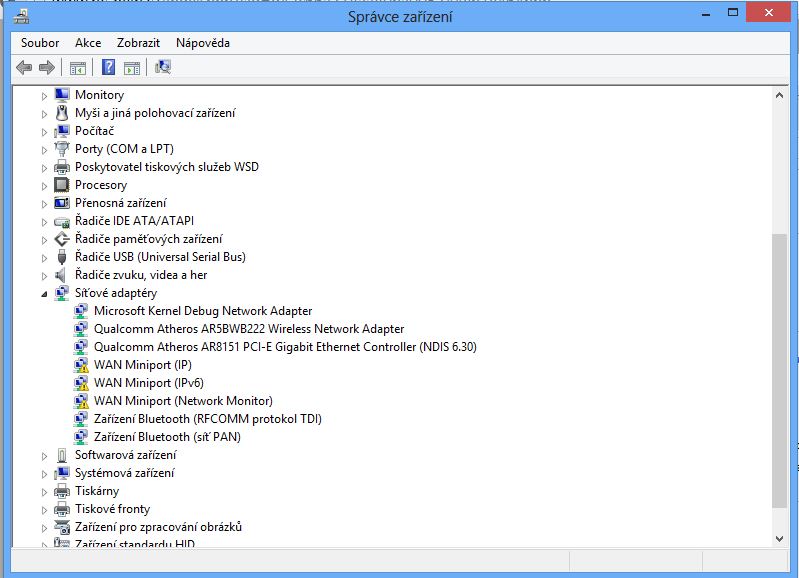Click the speaker icon of Řadiče zvuku
Screen dimensions: 799x578
click(61, 275)
